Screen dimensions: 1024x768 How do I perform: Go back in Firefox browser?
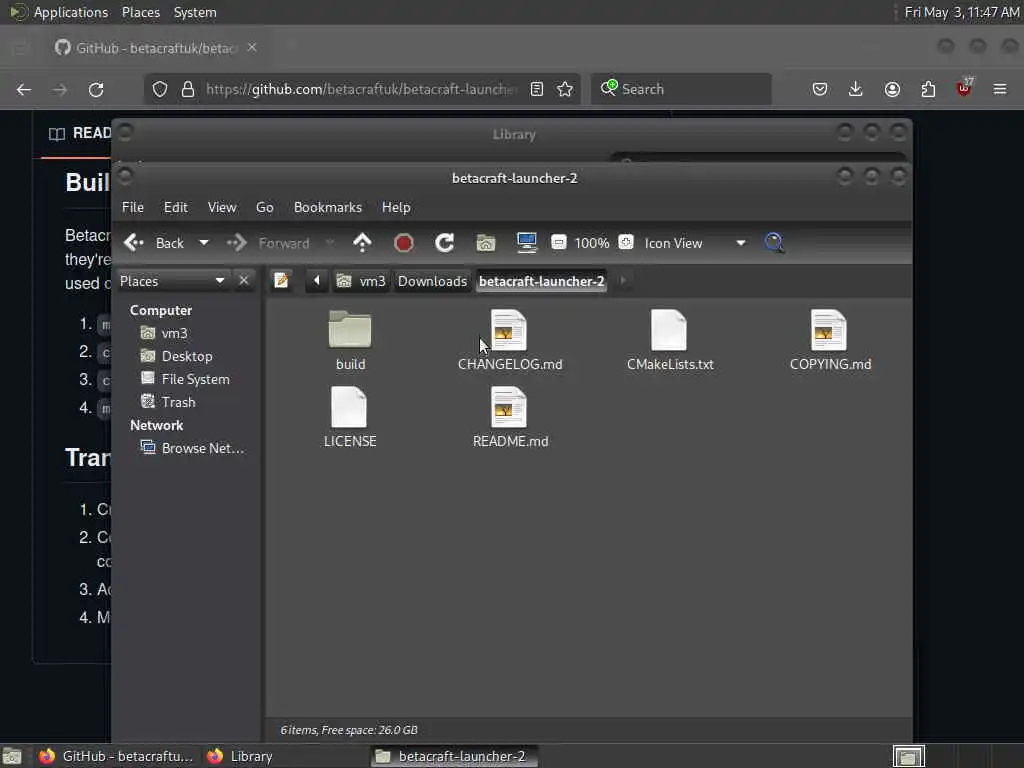pyautogui.click(x=24, y=89)
